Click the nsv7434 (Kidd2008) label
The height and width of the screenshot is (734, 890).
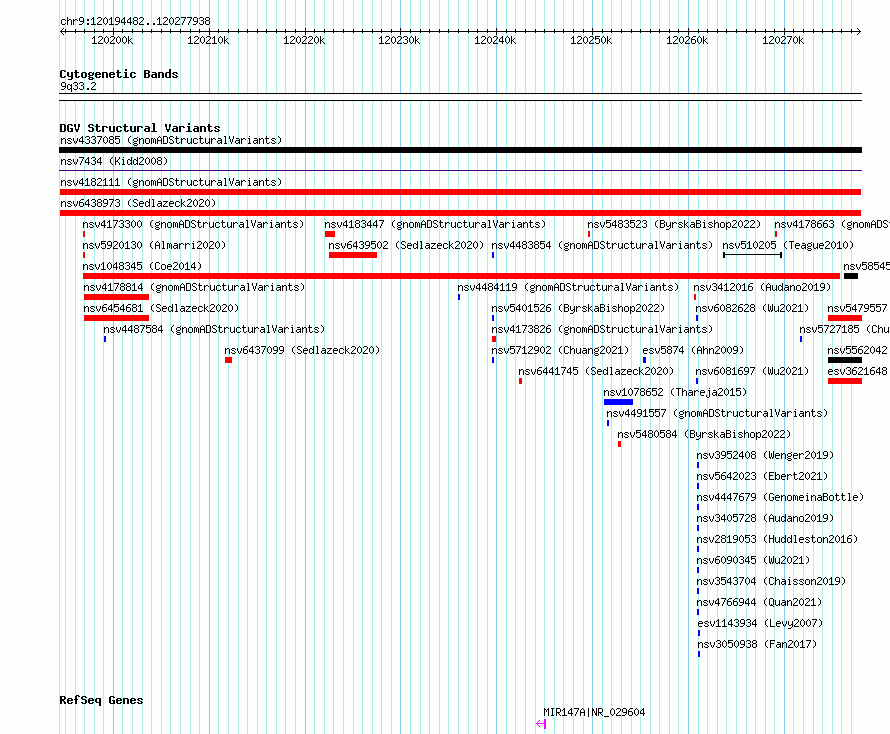[114, 161]
